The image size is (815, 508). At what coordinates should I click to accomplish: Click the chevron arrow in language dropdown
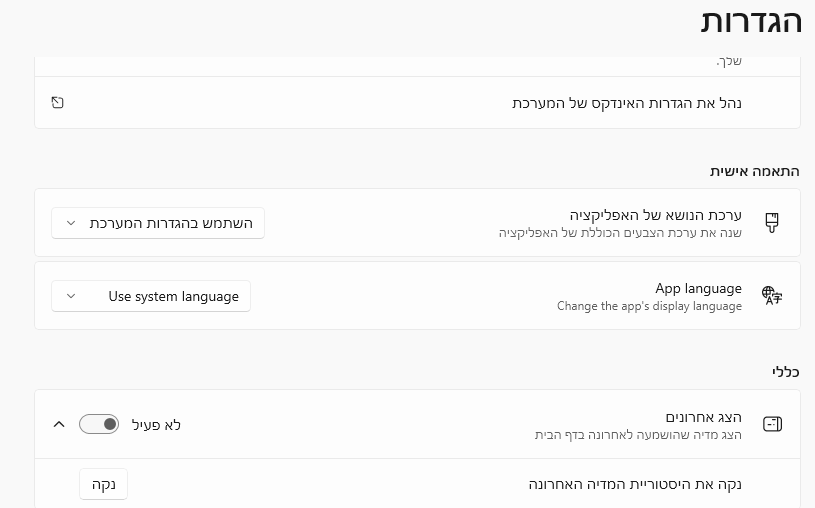(71, 296)
